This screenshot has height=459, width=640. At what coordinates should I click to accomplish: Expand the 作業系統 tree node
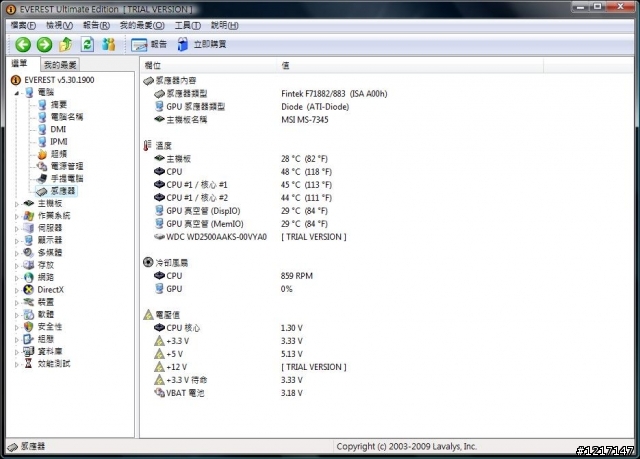[x=17, y=216]
